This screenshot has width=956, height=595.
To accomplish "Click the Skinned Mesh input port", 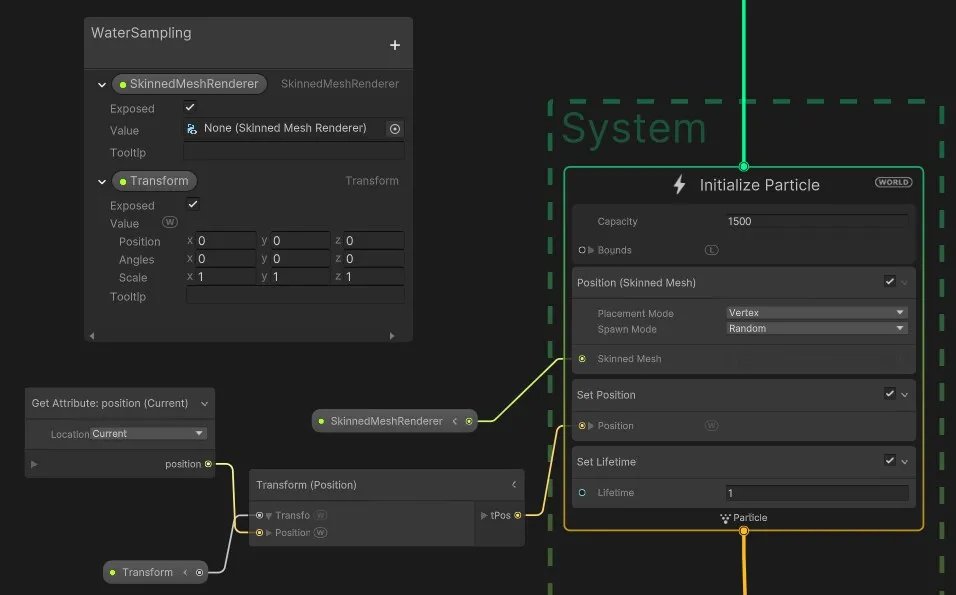I will pyautogui.click(x=582, y=358).
